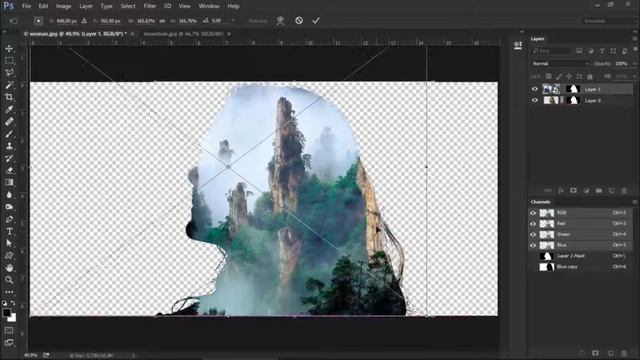Select the Healing Brush tool
The height and width of the screenshot is (360, 640).
9,122
